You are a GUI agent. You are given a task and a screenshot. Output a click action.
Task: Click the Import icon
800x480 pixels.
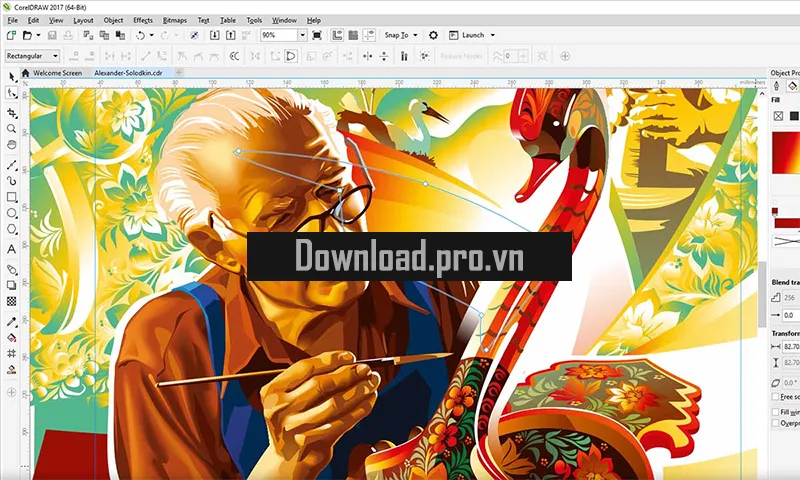215,35
